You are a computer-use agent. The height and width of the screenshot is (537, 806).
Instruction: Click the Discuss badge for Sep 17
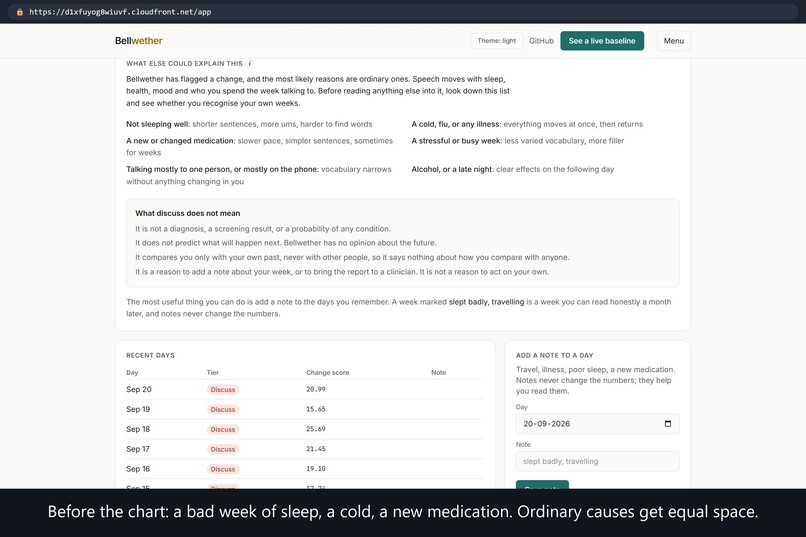click(223, 449)
